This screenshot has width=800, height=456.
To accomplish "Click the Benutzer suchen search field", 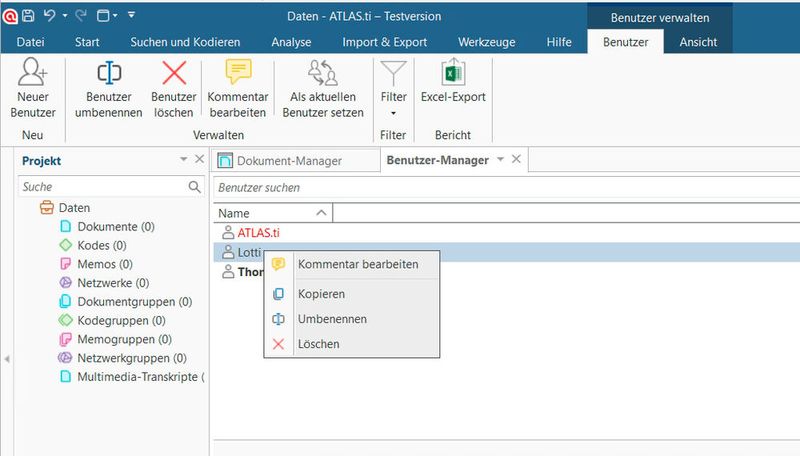I will 506,187.
